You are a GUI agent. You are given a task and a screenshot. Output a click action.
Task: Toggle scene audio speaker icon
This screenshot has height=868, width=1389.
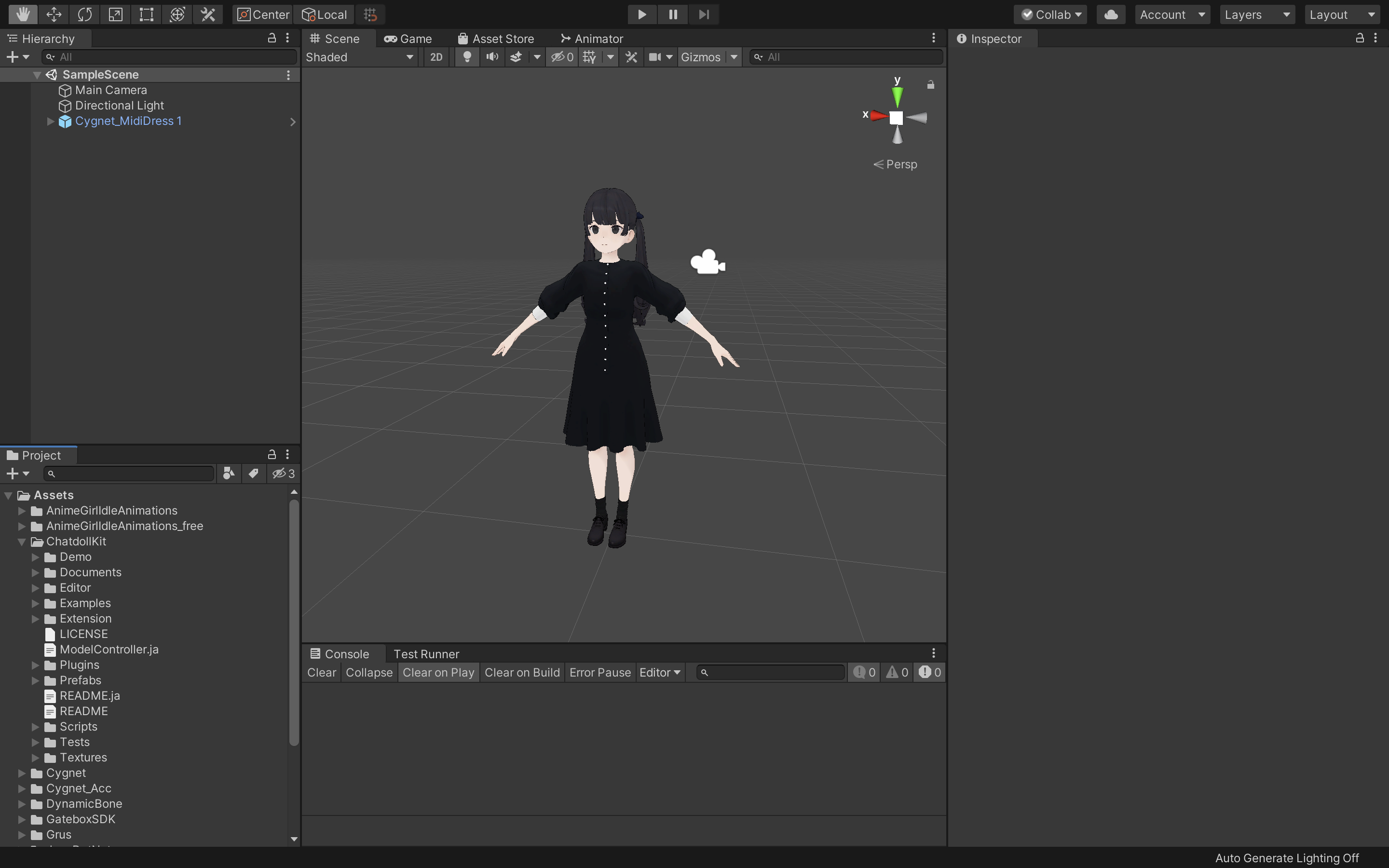(492, 57)
